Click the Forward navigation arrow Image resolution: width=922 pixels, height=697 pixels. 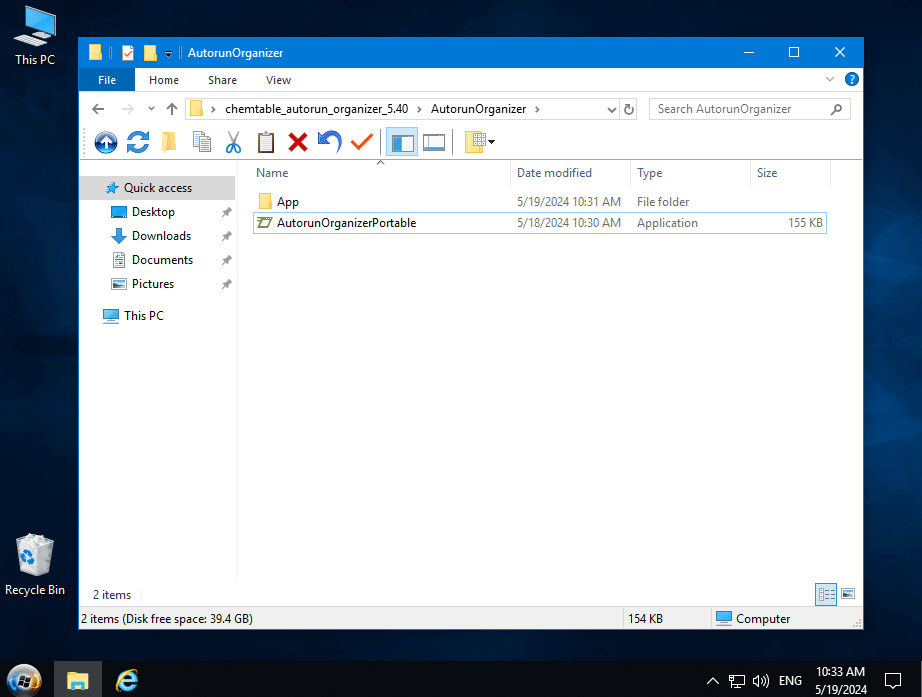coord(127,109)
